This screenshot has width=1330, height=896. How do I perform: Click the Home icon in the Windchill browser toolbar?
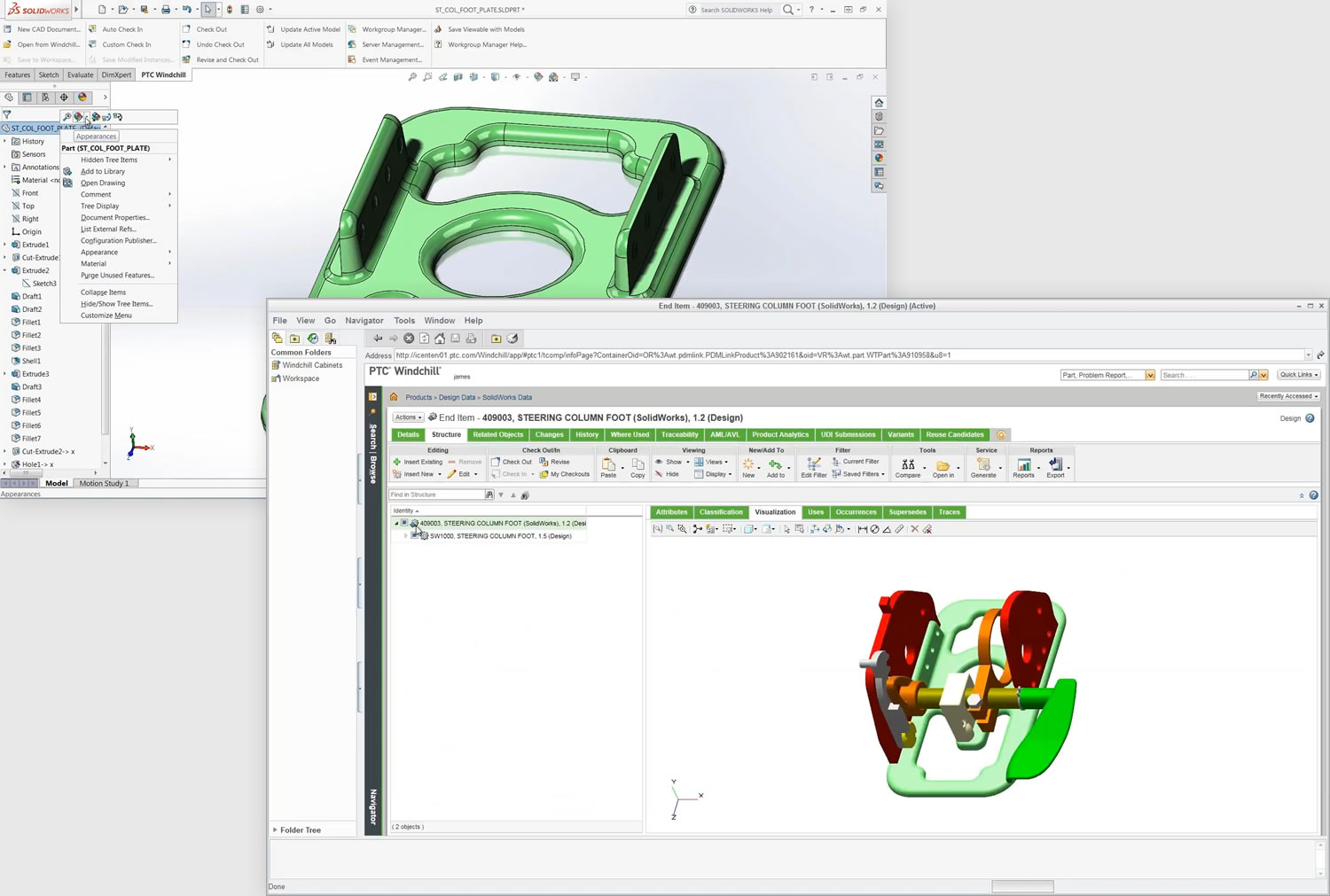(440, 339)
